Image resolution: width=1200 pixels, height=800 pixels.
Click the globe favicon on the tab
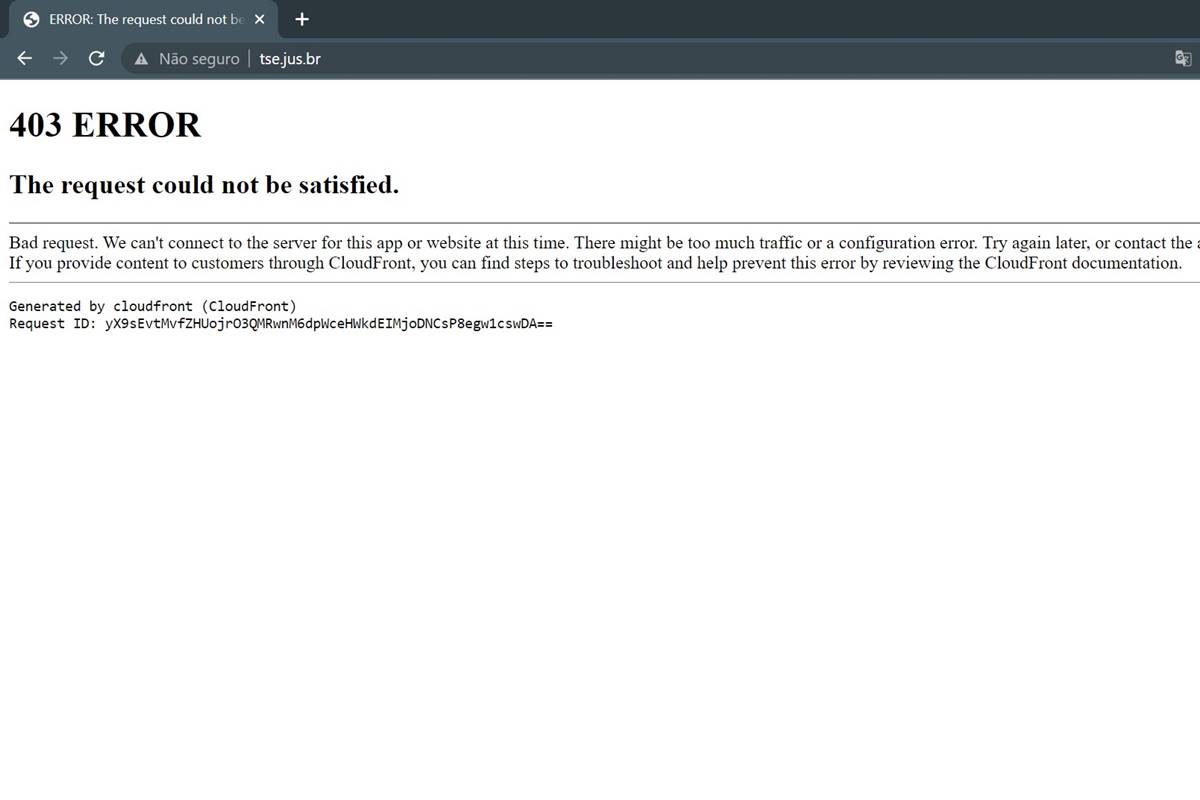click(31, 20)
